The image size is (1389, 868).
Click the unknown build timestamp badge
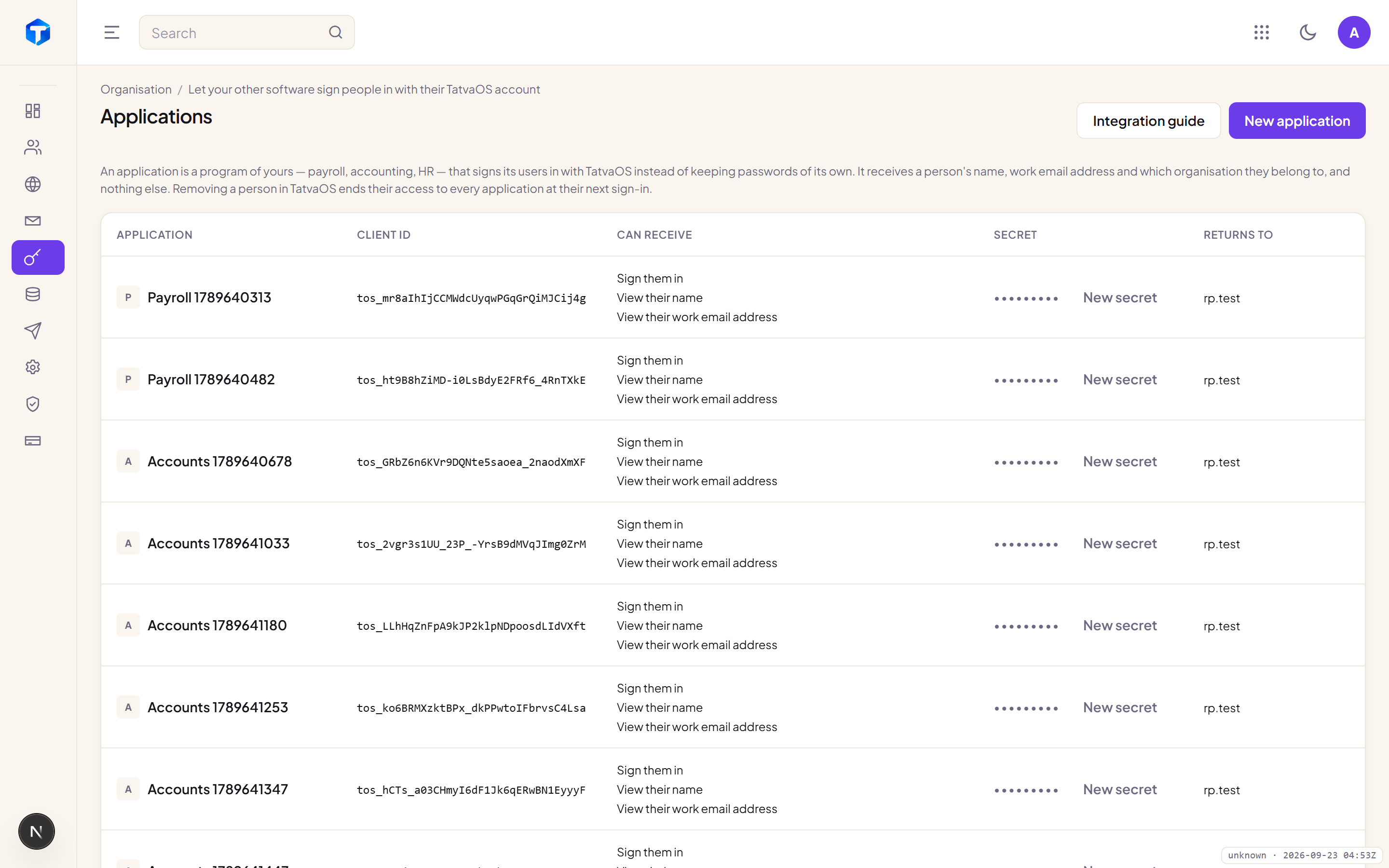[1301, 855]
